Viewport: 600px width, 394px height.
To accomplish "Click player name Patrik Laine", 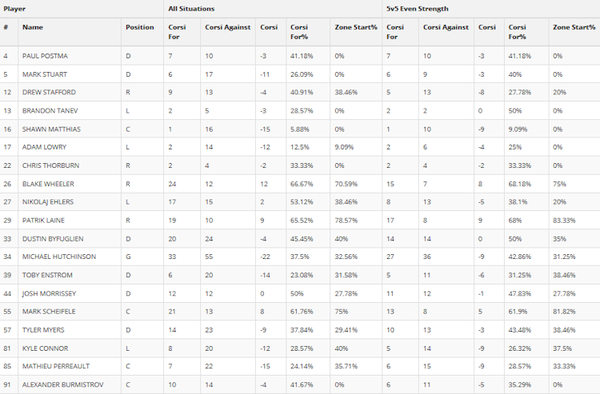I will 43,220.
